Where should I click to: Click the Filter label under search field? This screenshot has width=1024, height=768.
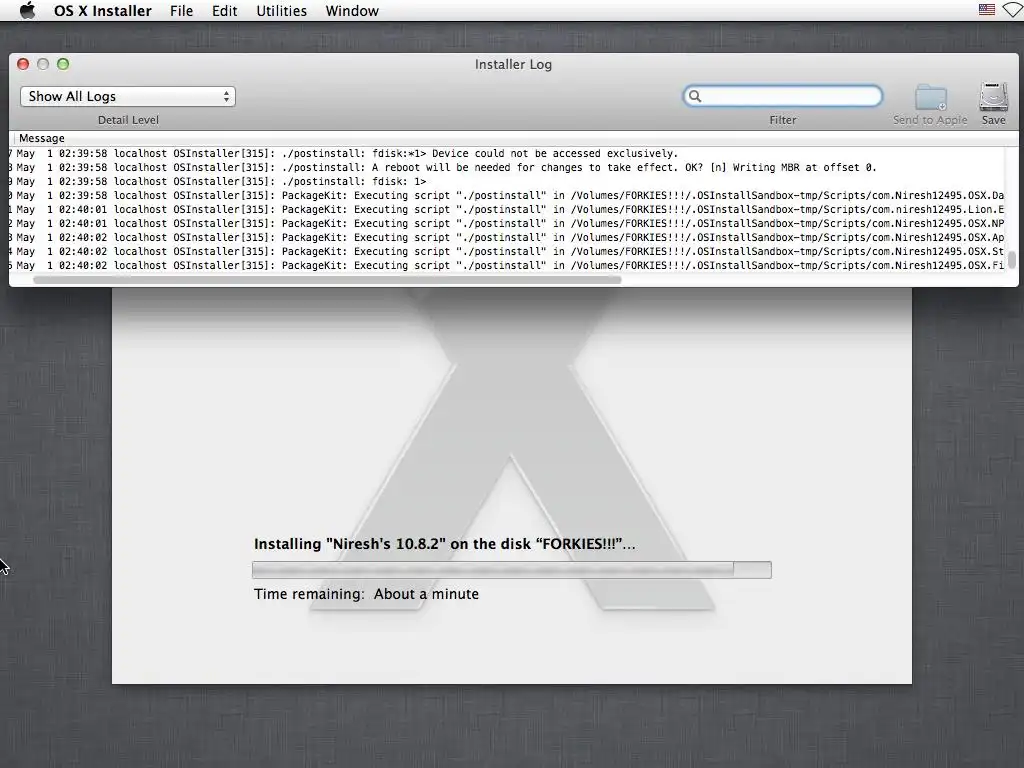click(x=782, y=120)
